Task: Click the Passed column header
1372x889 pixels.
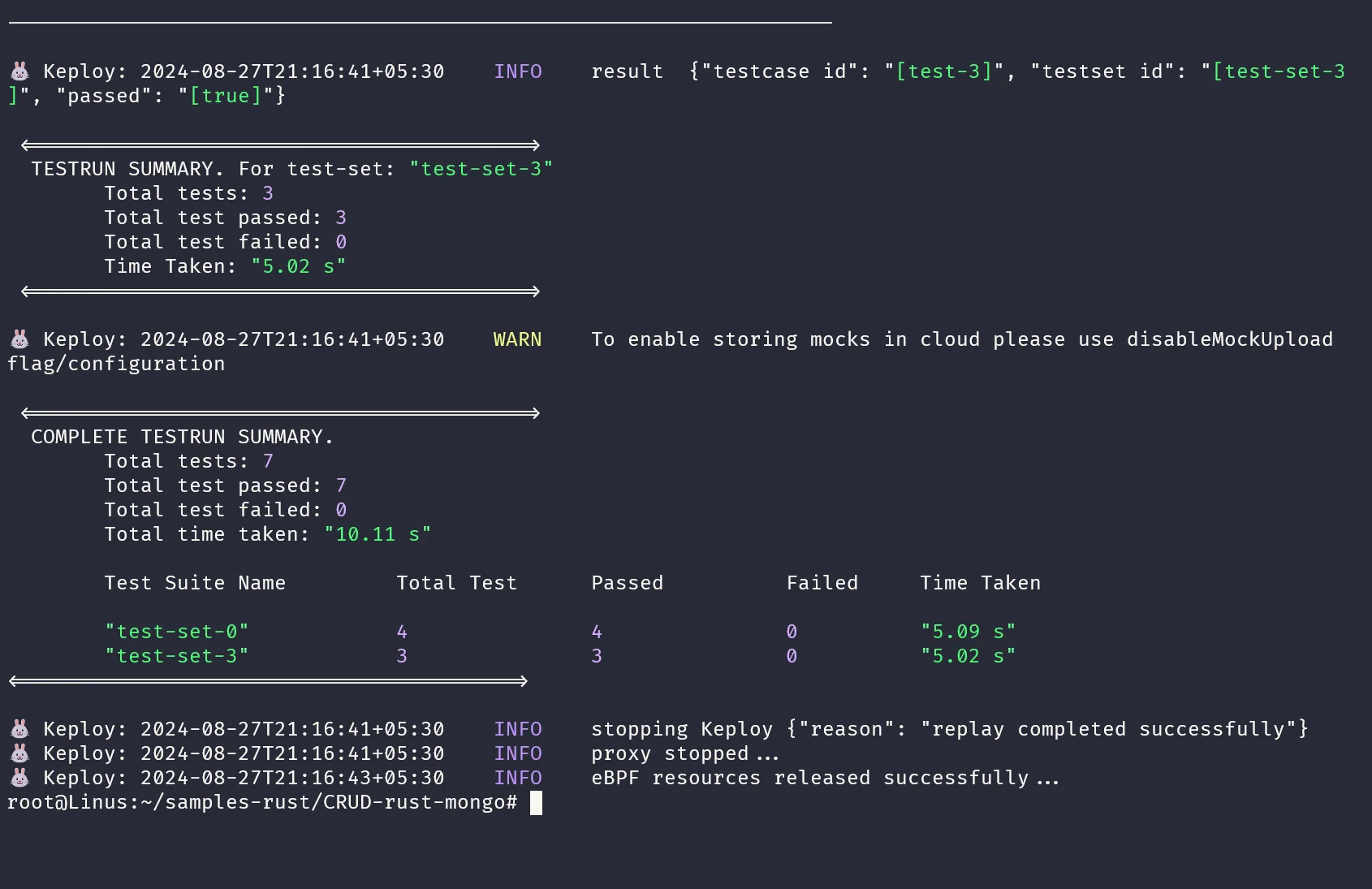Action: tap(628, 583)
